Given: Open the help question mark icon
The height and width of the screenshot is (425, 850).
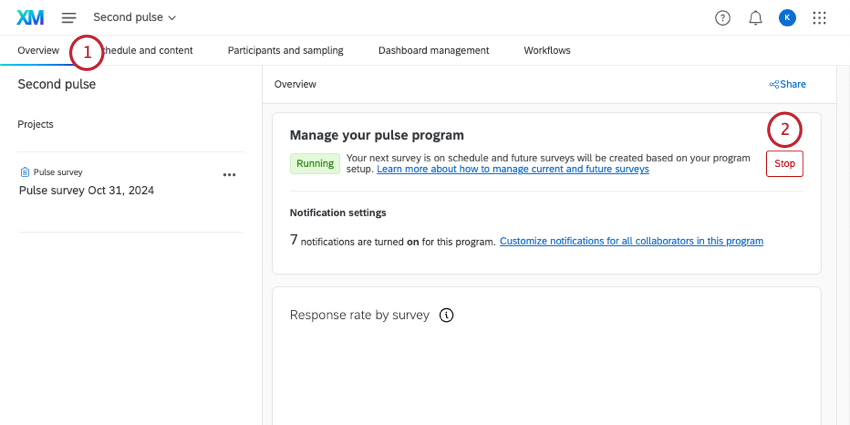Looking at the screenshot, I should [x=723, y=18].
